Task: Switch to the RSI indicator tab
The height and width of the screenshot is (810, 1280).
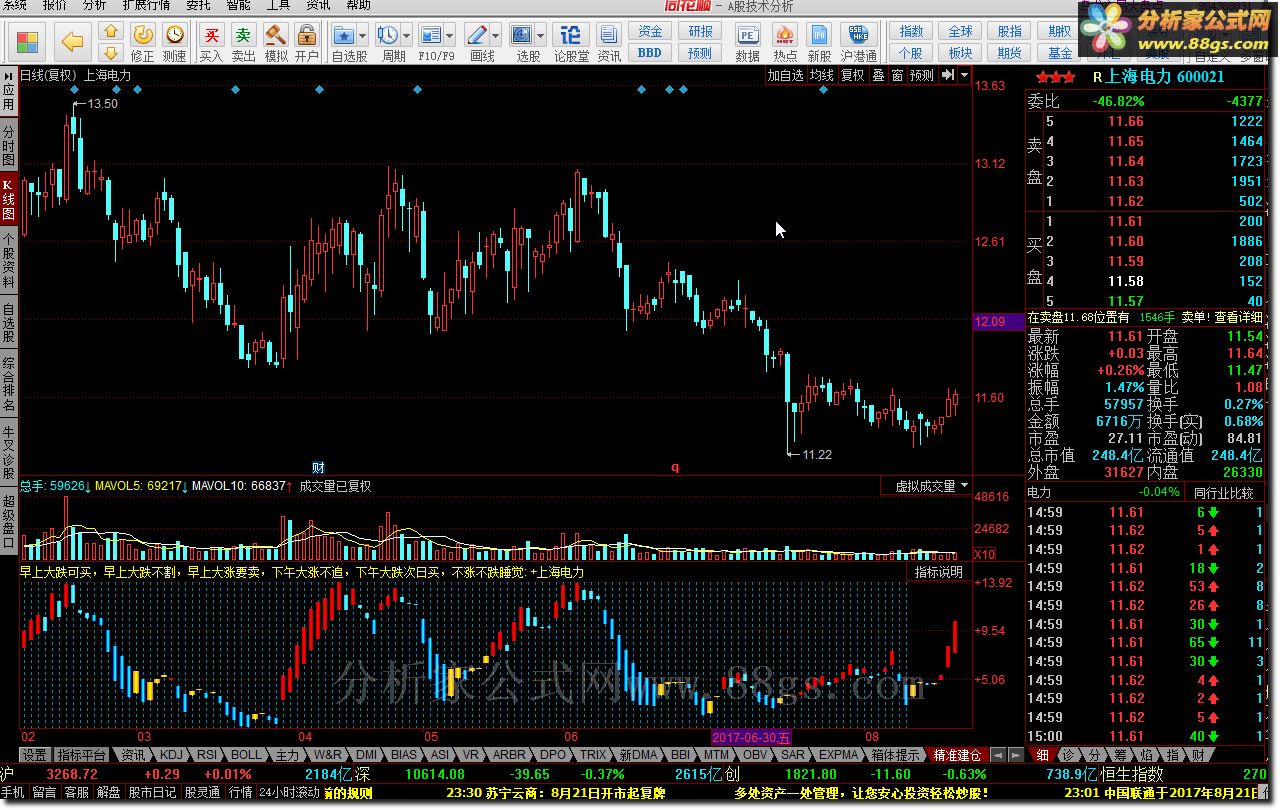Action: 207,755
